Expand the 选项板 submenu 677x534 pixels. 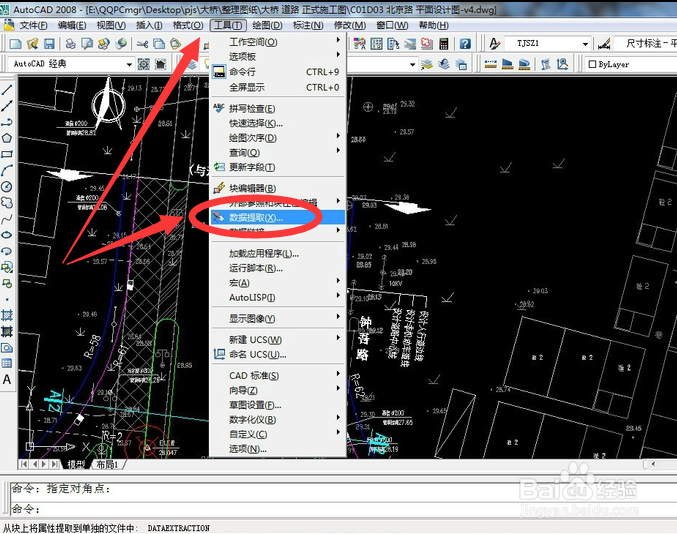coord(278,57)
